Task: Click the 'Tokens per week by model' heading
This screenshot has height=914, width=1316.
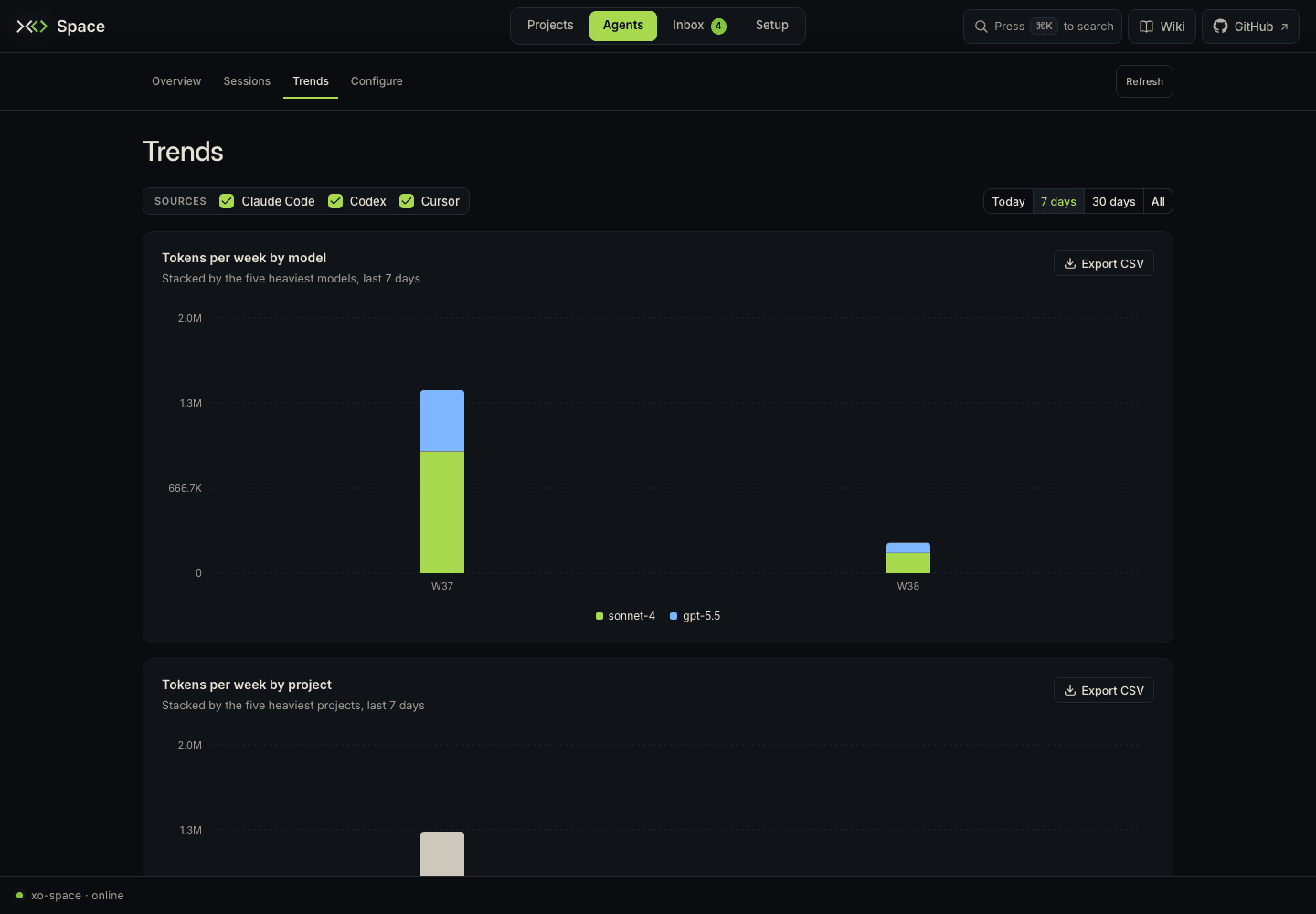Action: pyautogui.click(x=244, y=258)
